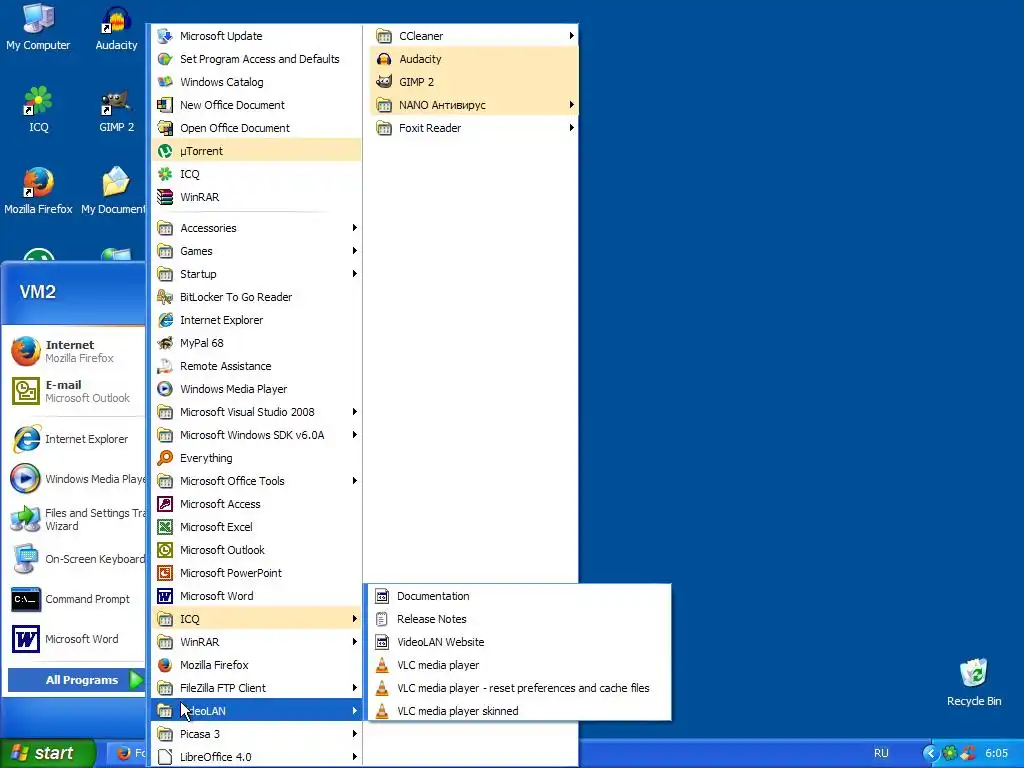The height and width of the screenshot is (768, 1024).
Task: Show hidden tray icons arrow
Action: coord(930,753)
